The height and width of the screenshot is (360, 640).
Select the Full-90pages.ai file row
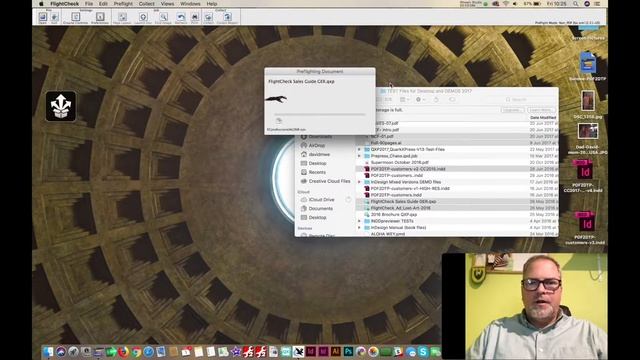[457, 143]
